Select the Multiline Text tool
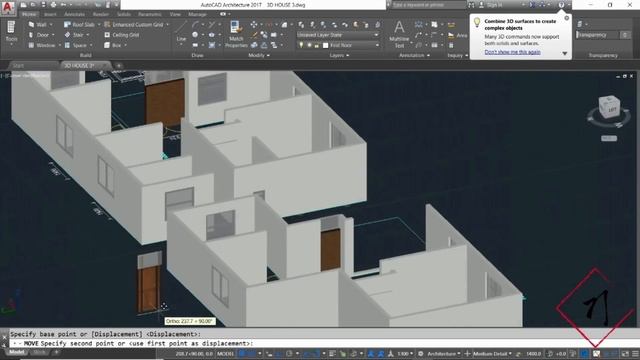 [399, 34]
